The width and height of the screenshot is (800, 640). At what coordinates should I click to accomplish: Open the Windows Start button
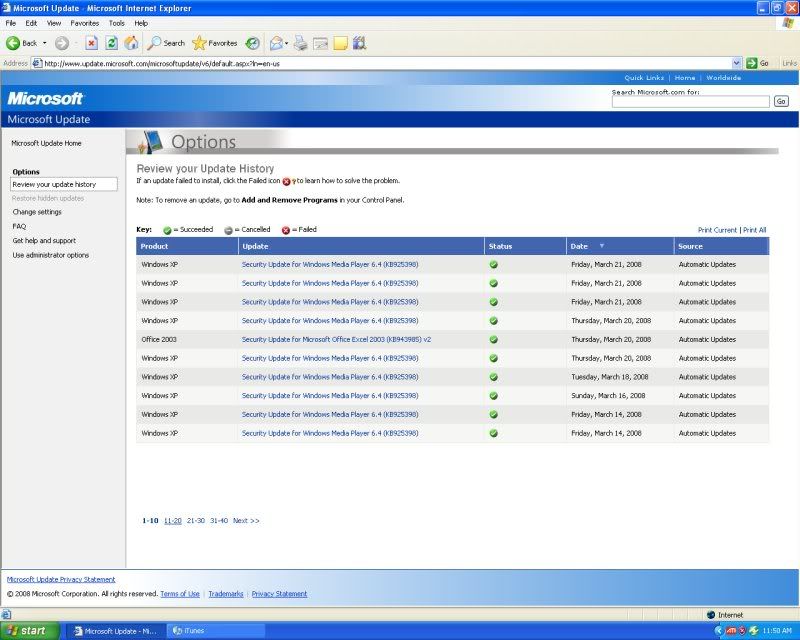coord(28,631)
